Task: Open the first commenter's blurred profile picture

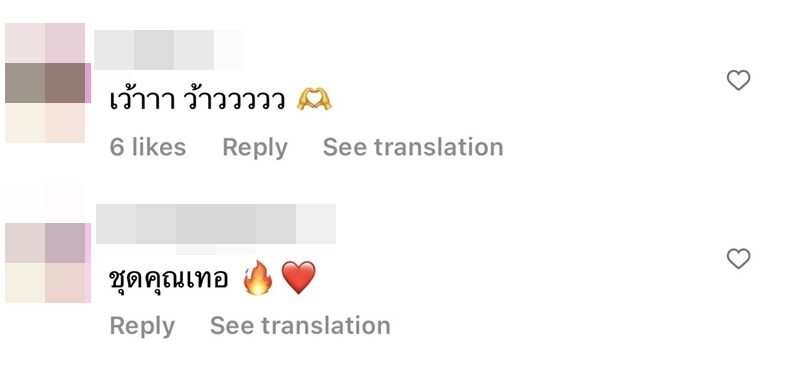Action: [x=46, y=83]
